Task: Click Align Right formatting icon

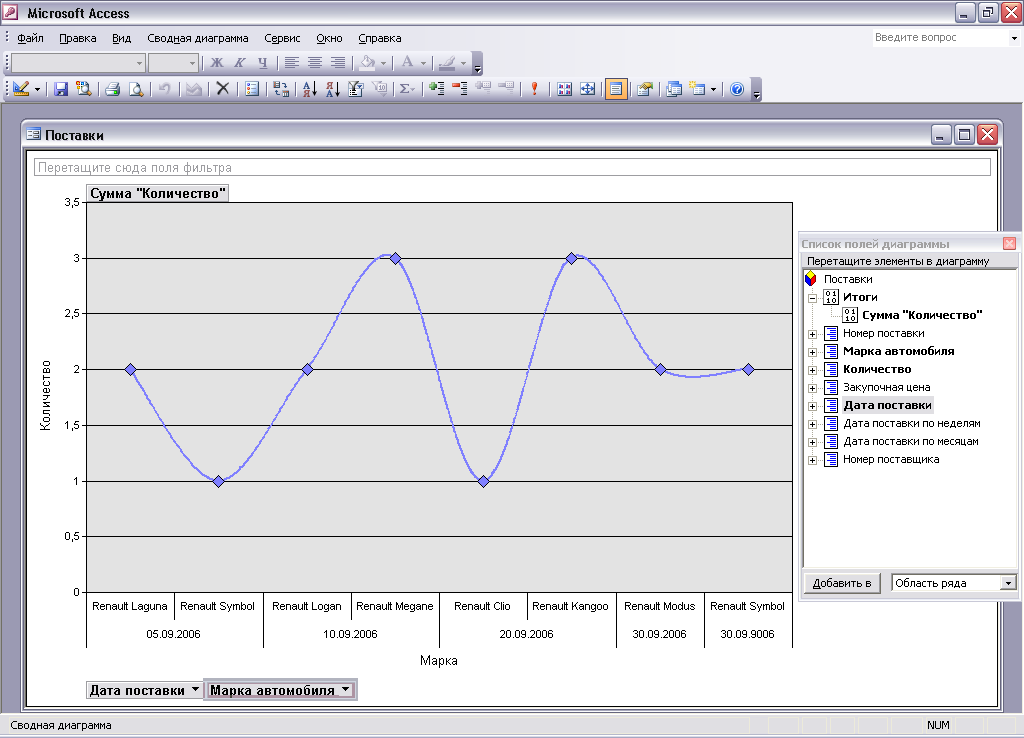Action: [x=338, y=63]
